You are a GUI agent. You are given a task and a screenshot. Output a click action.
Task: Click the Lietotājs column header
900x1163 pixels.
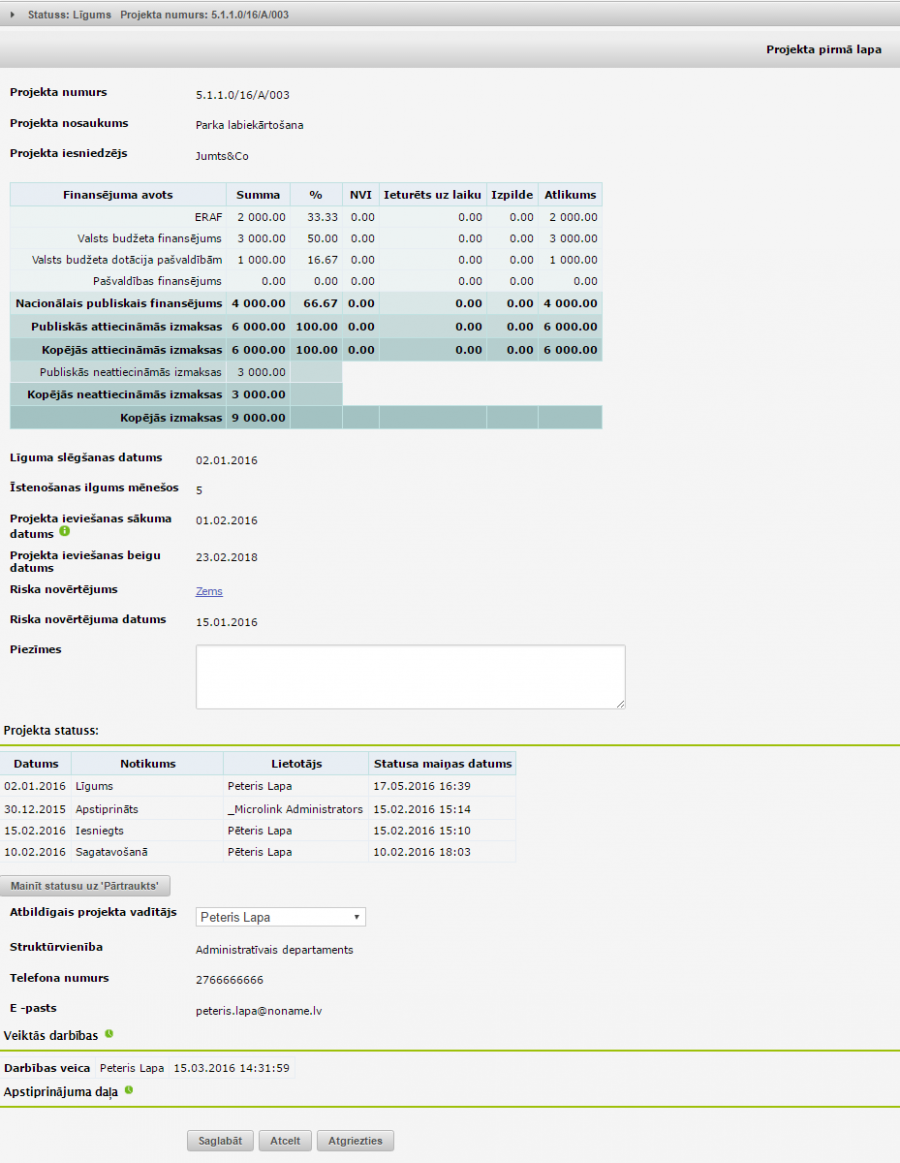[x=296, y=764]
